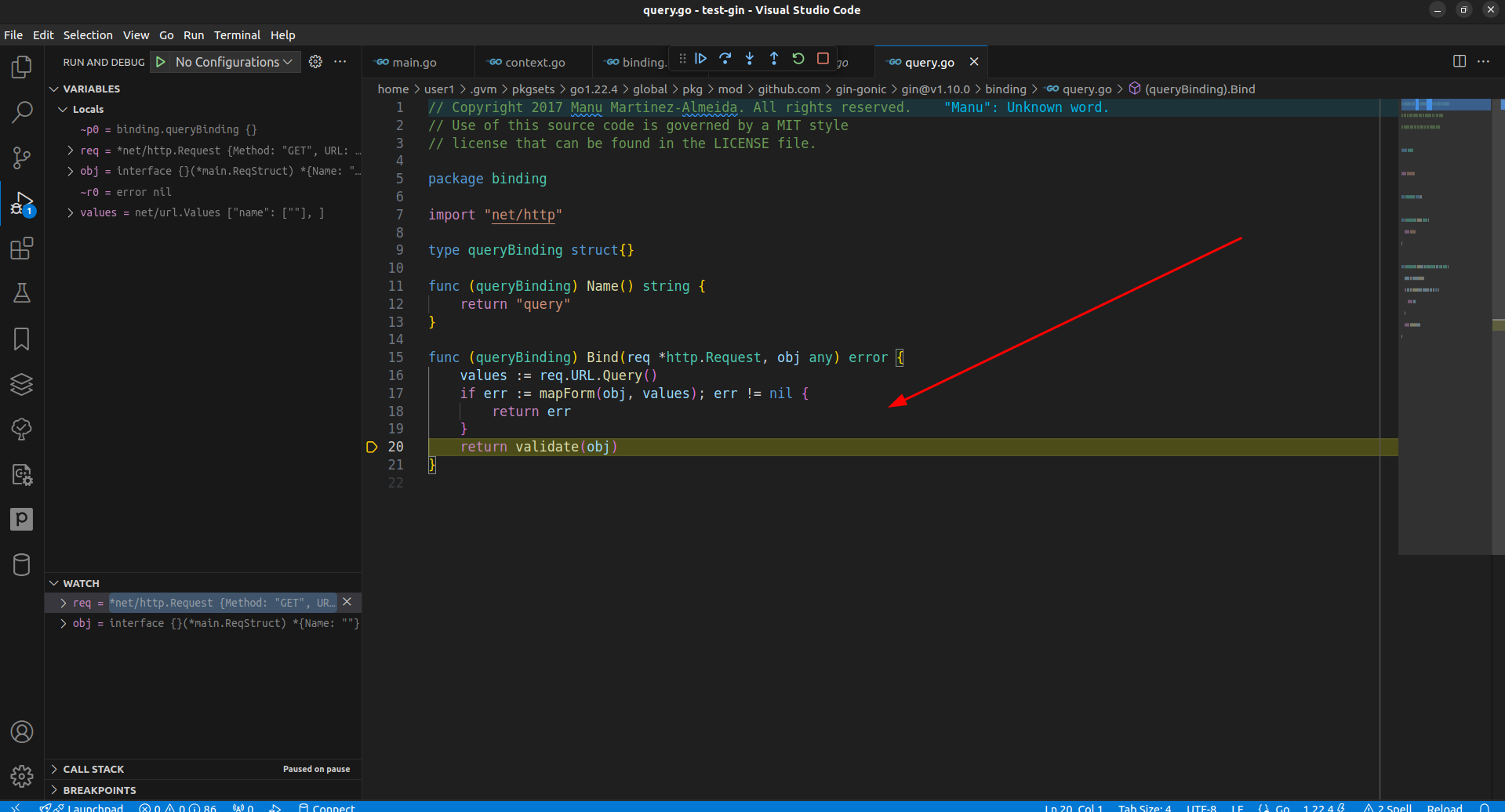Expand the req variable in Locals
This screenshot has width=1505, height=812.
point(71,150)
